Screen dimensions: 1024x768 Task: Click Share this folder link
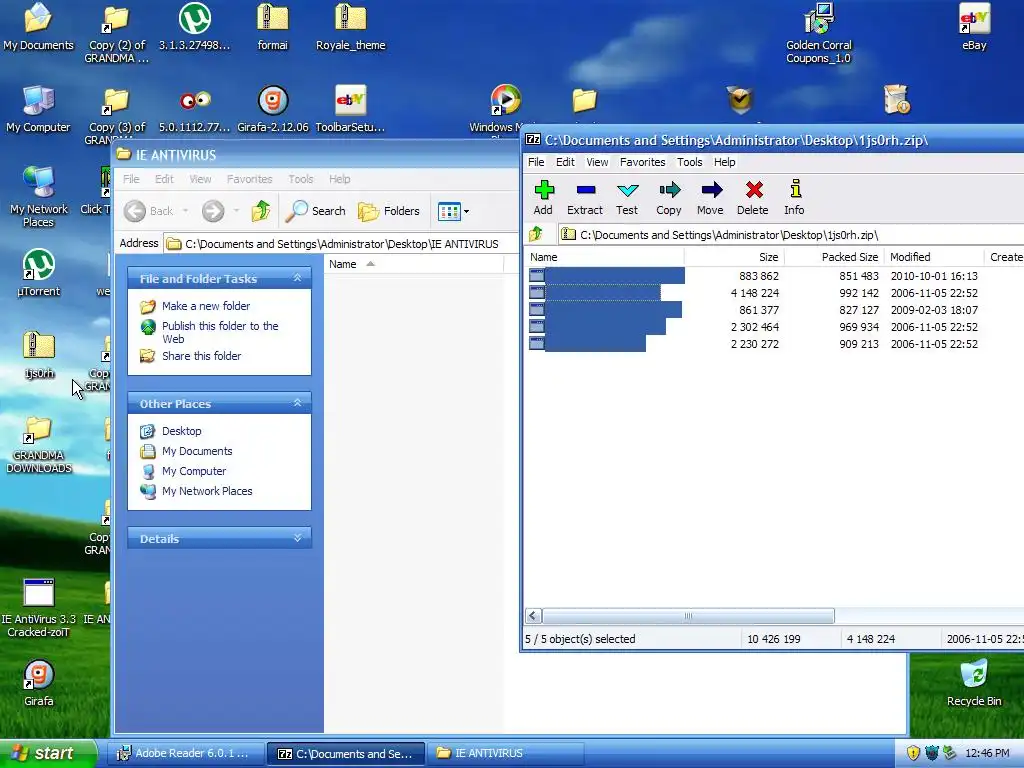click(201, 356)
